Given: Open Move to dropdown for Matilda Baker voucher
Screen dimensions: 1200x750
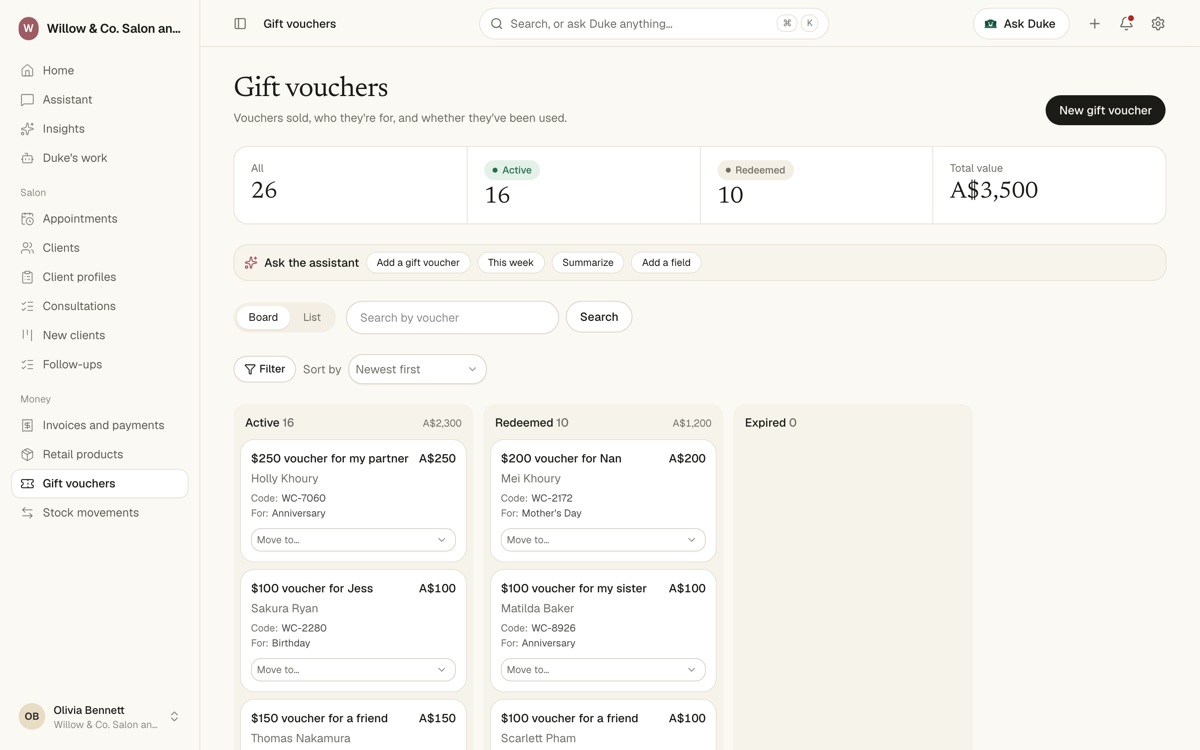Looking at the screenshot, I should [x=603, y=670].
